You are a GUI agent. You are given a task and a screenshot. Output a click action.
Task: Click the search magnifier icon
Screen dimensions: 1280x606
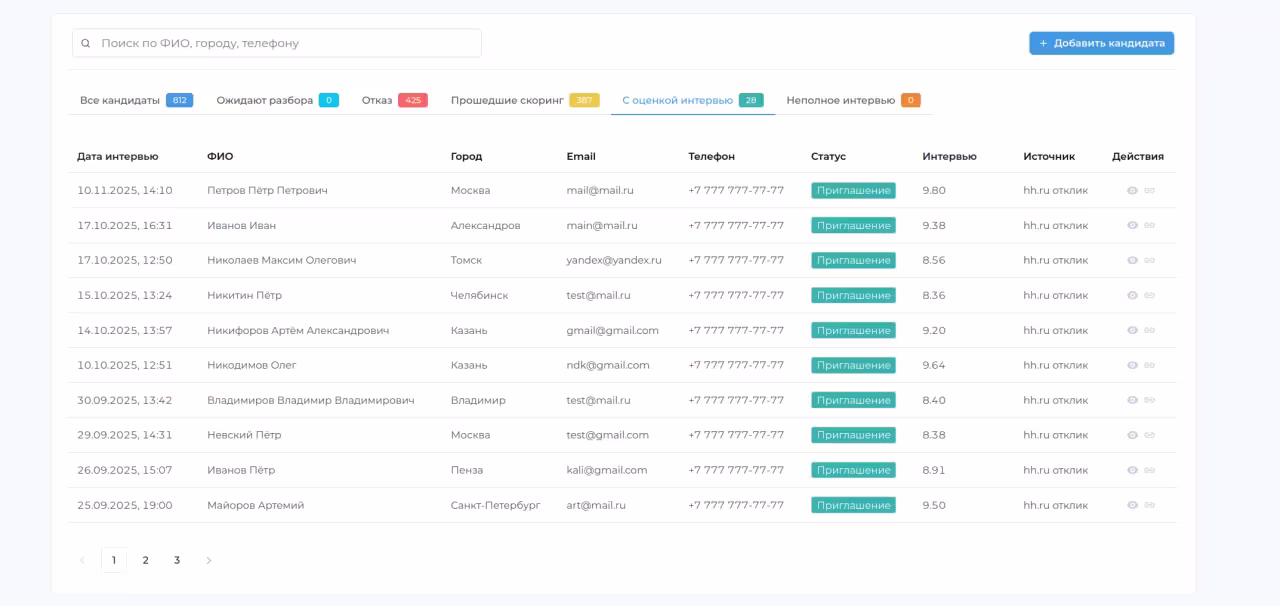[86, 43]
